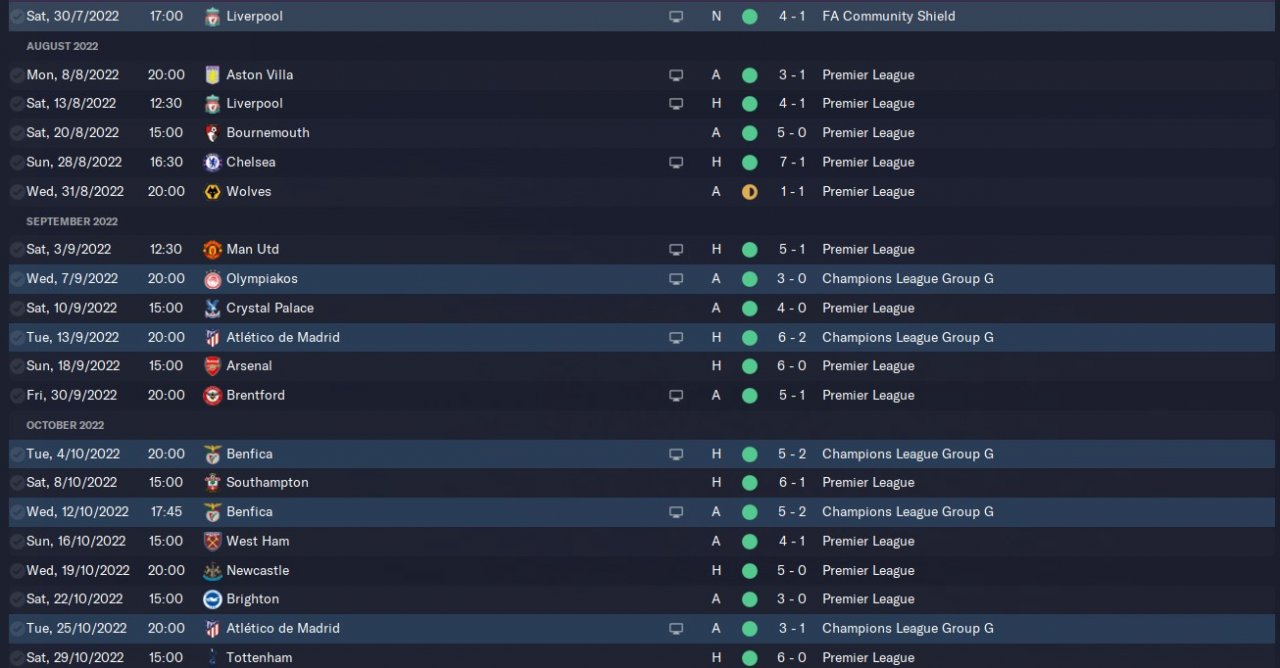Image resolution: width=1280 pixels, height=668 pixels.
Task: Click the TV icon on the Community Shield row
Action: (x=676, y=17)
